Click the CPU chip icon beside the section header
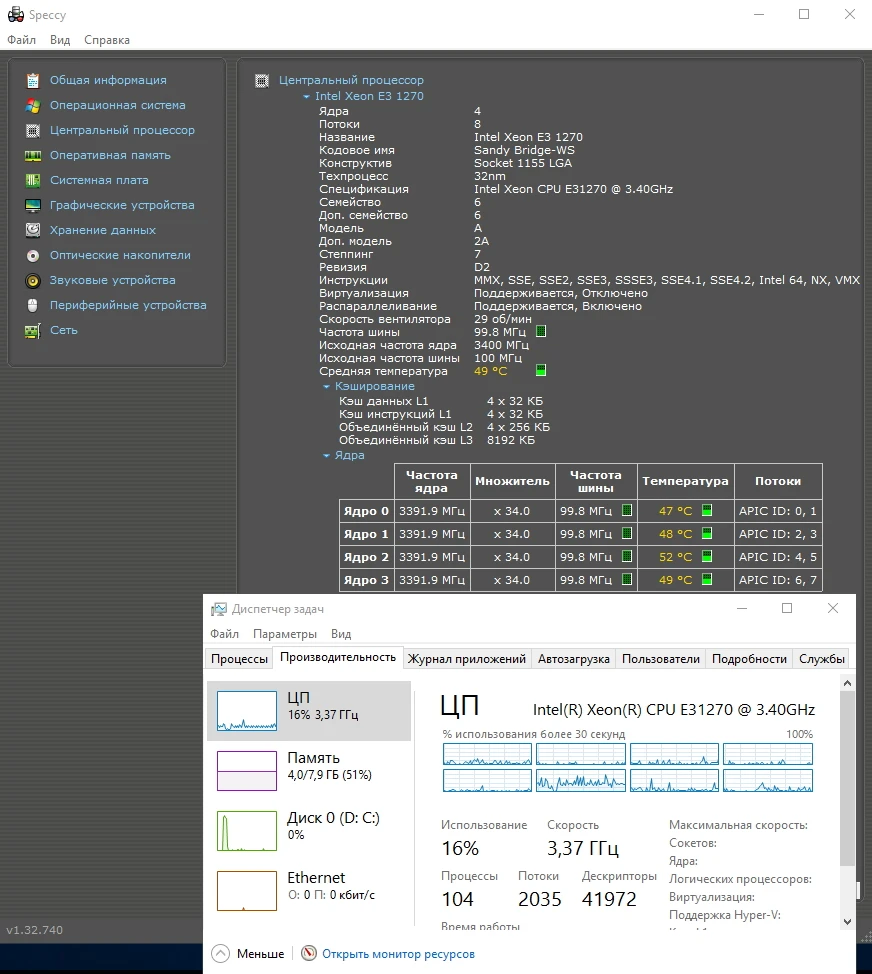Viewport: 872px width, 974px height. click(x=262, y=81)
